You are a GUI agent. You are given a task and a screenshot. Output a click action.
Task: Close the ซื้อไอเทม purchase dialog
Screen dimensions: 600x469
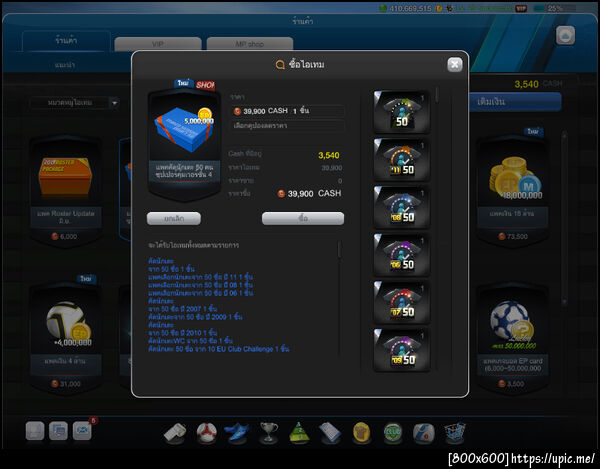pos(455,65)
